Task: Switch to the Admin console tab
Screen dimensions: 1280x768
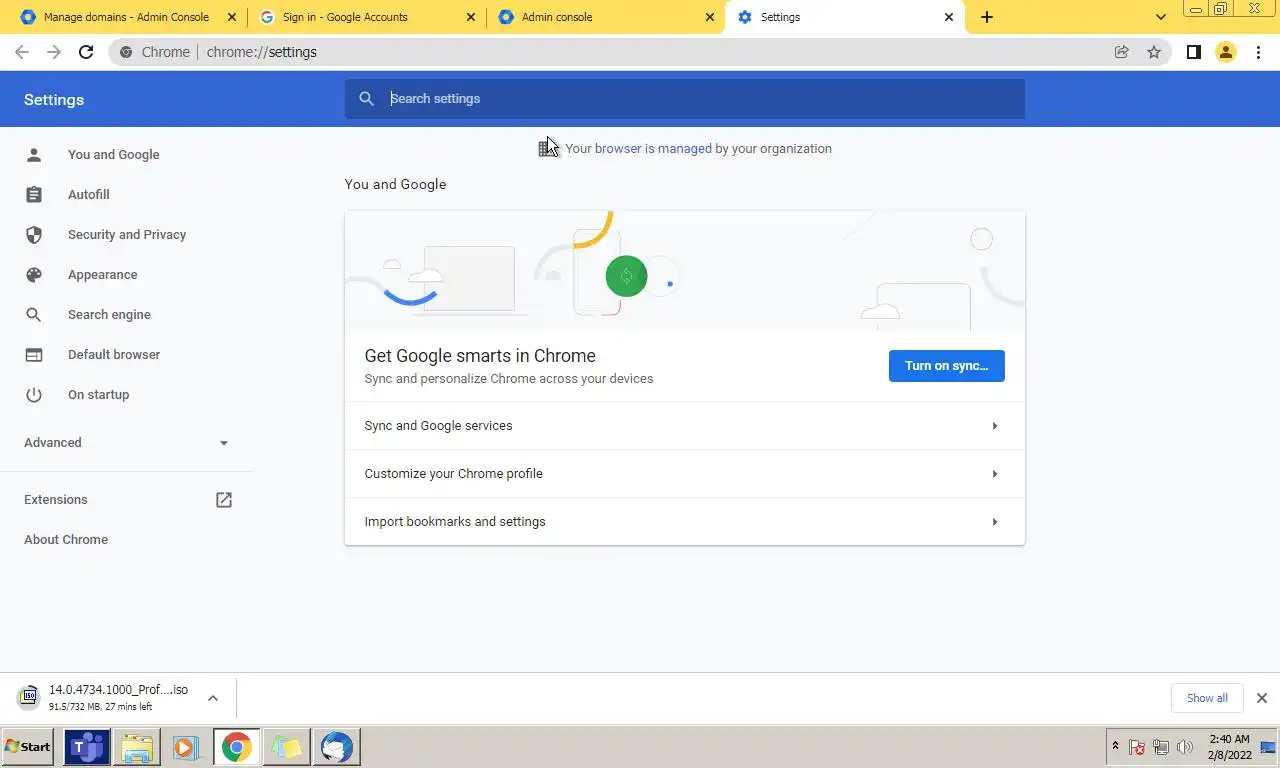Action: pos(604,17)
